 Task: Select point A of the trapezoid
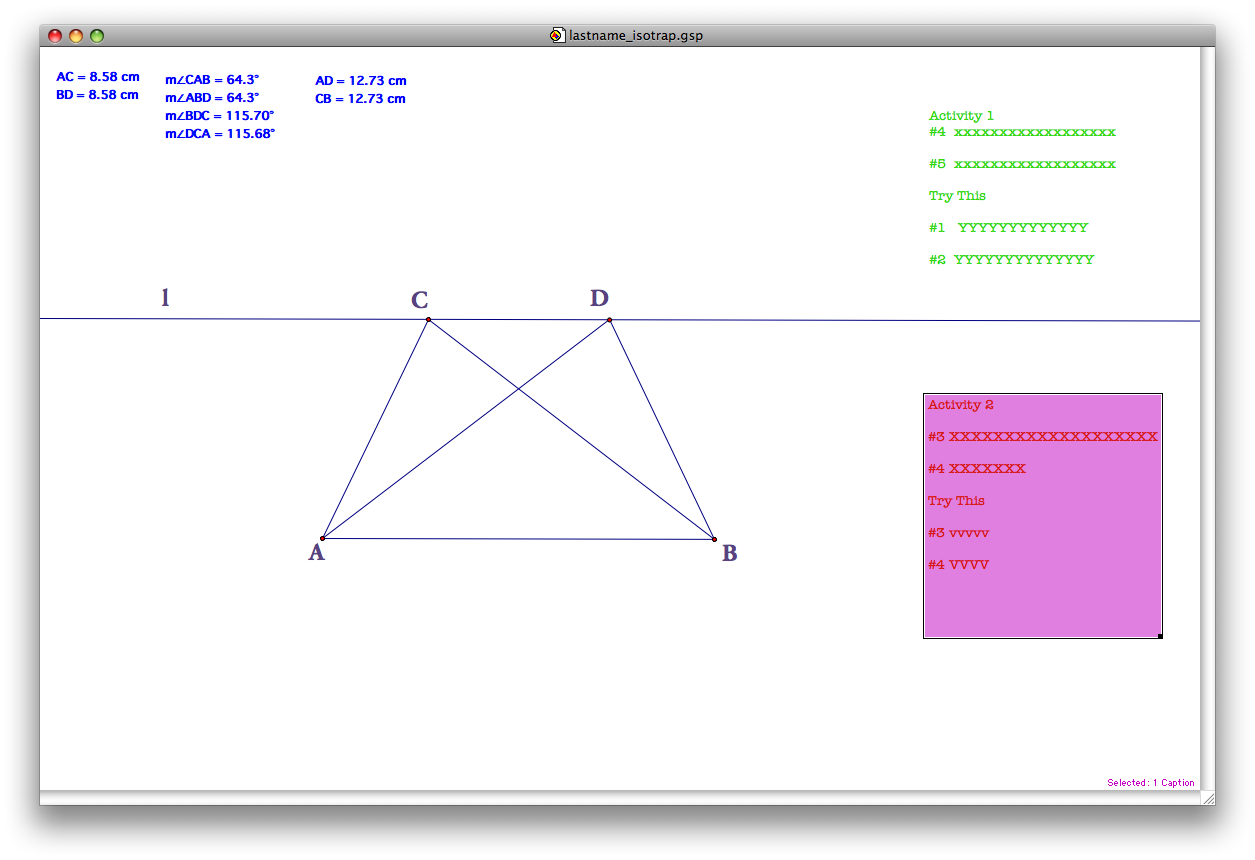(322, 538)
